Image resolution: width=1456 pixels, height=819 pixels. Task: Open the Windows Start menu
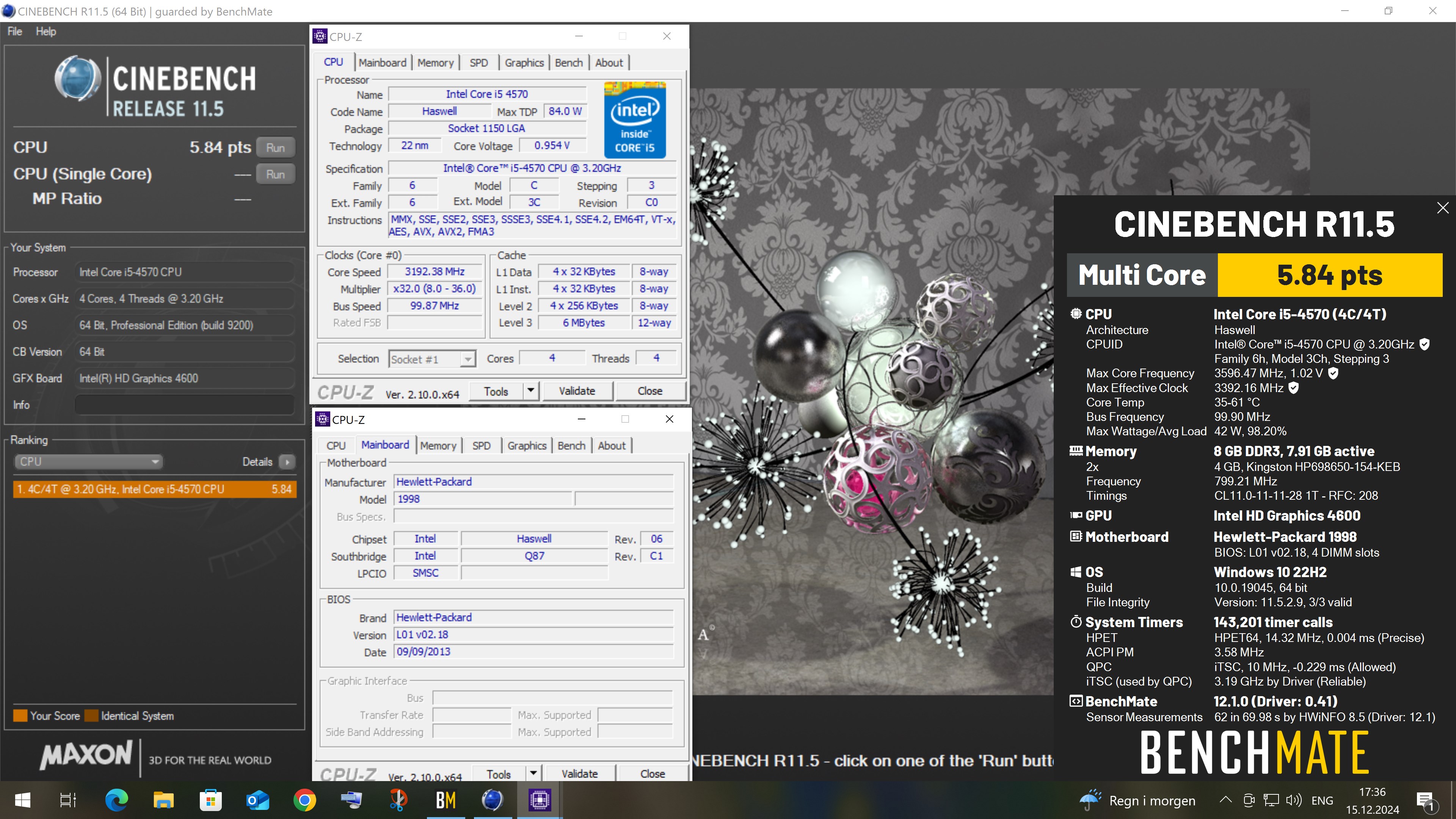23,800
